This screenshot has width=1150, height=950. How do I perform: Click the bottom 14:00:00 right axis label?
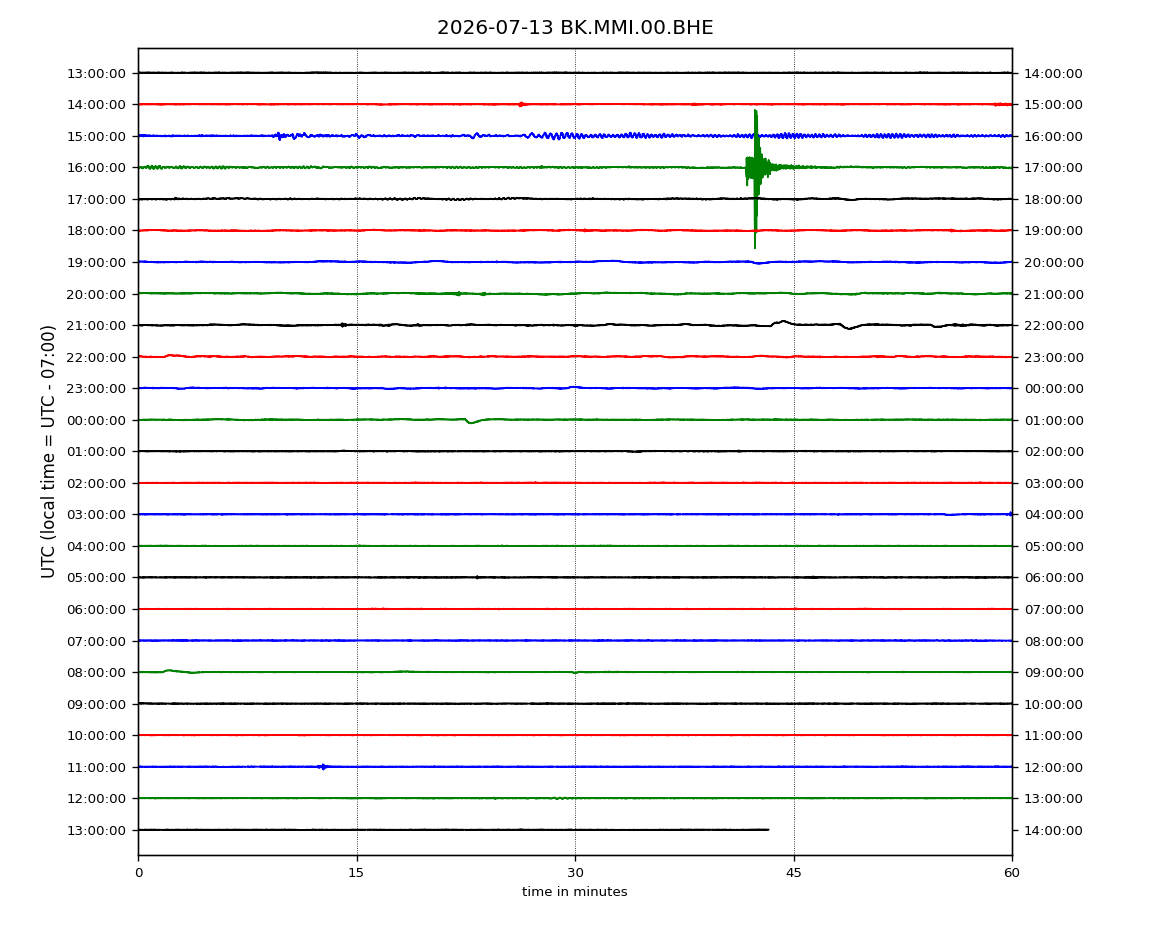1053,830
